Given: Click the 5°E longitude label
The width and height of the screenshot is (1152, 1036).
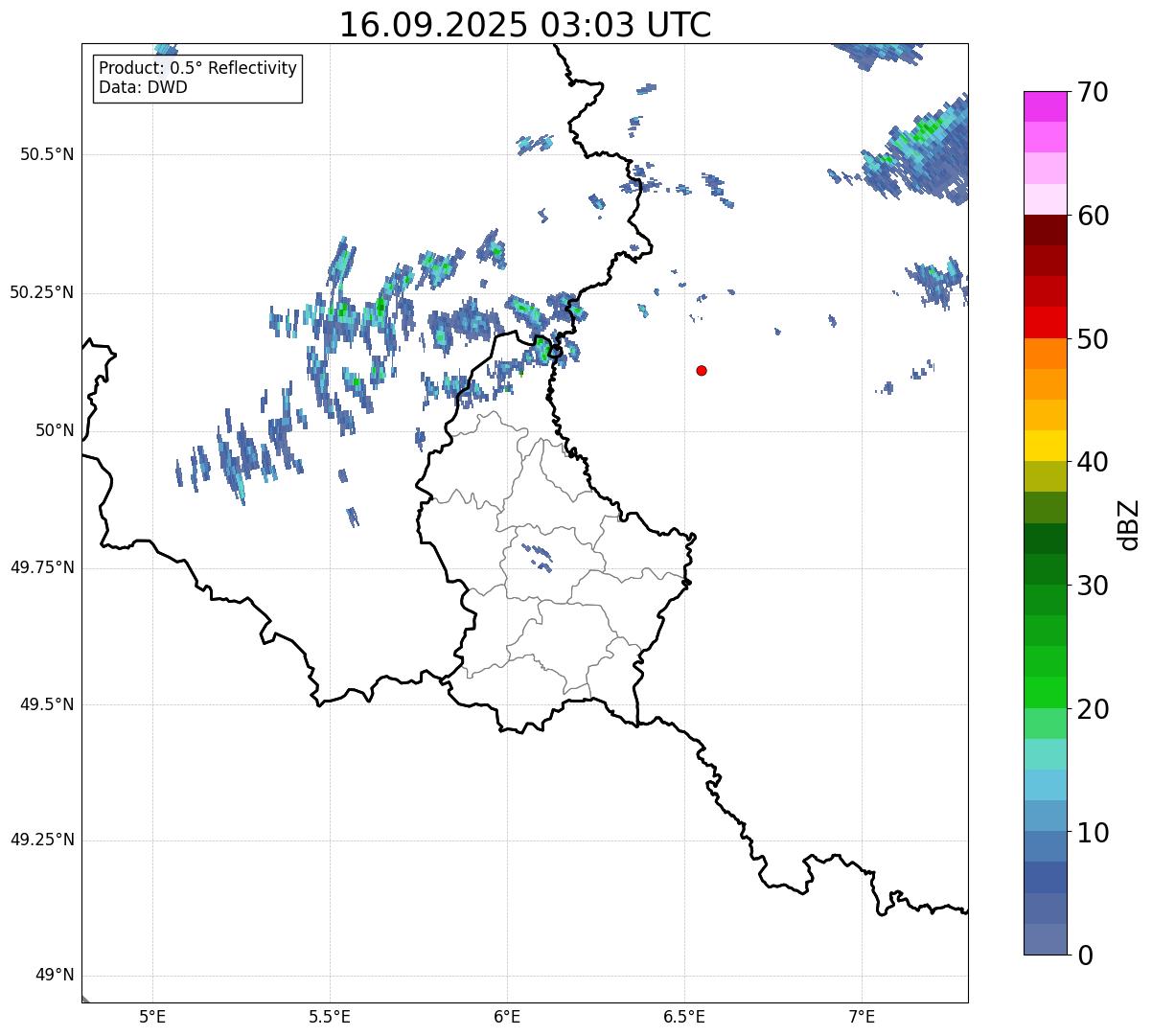Looking at the screenshot, I should coord(152,1016).
